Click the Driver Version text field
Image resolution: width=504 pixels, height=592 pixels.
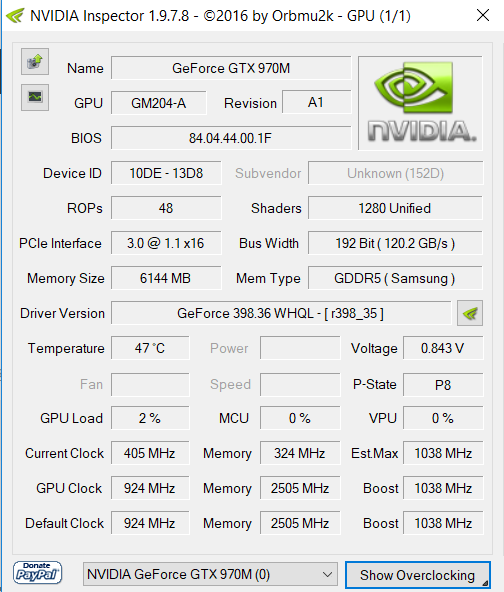tap(281, 313)
